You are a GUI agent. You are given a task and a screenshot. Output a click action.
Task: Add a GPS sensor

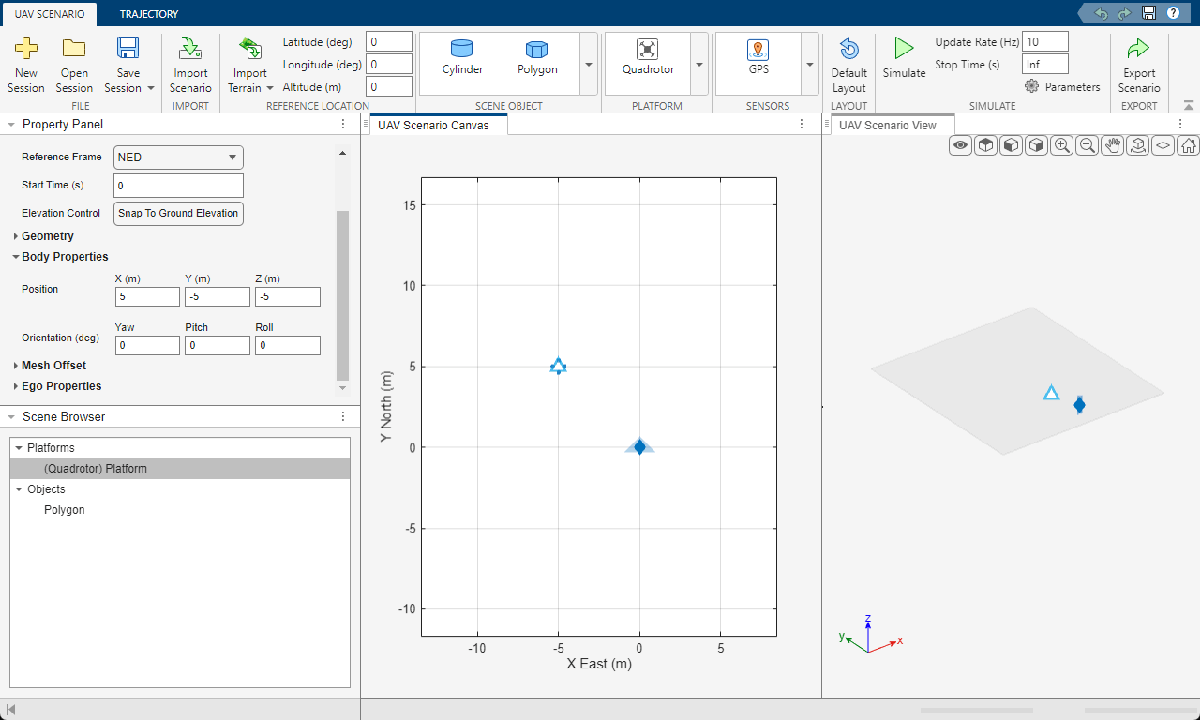[x=758, y=57]
